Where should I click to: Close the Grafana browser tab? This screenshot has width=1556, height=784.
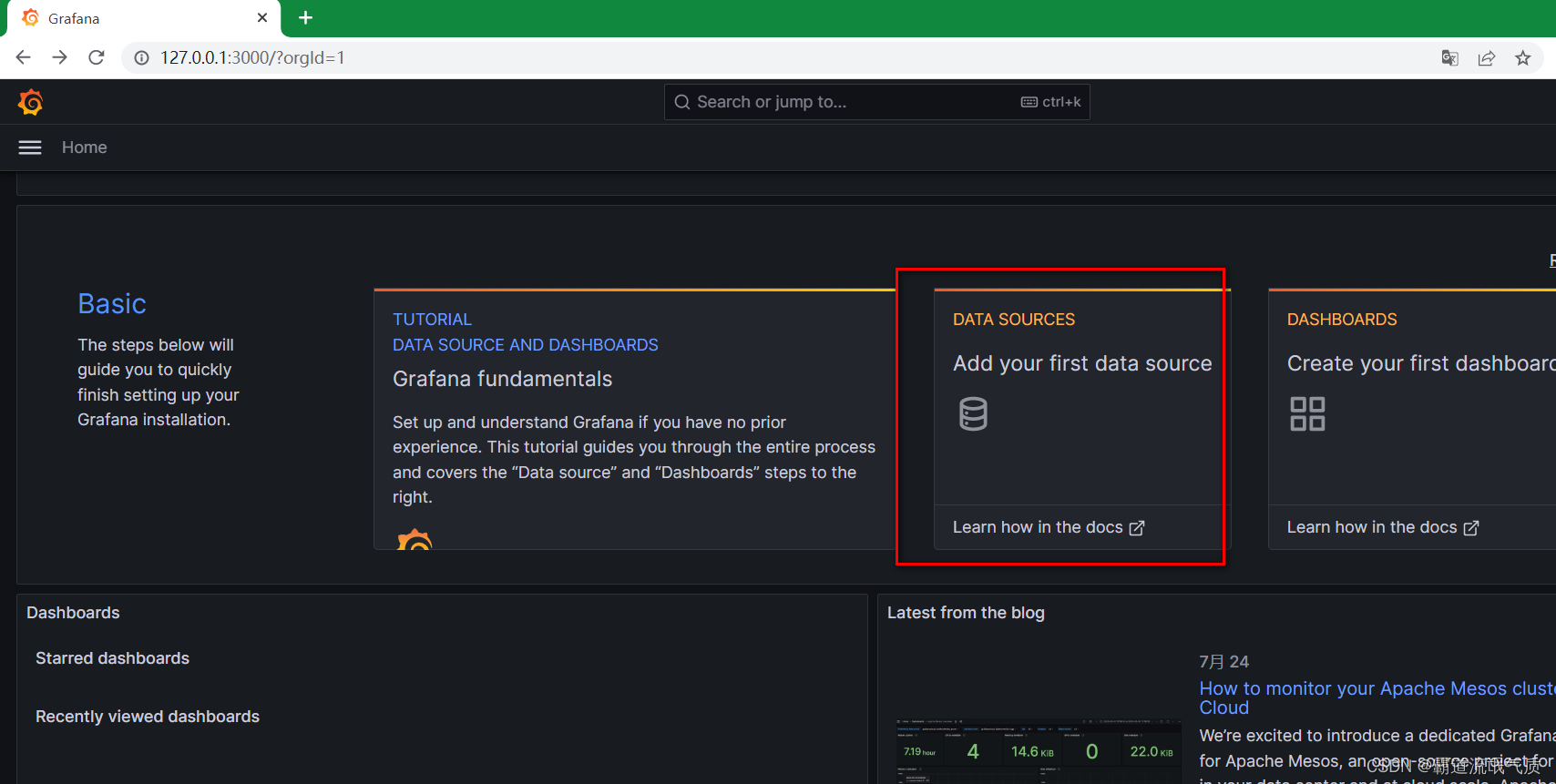coord(262,18)
